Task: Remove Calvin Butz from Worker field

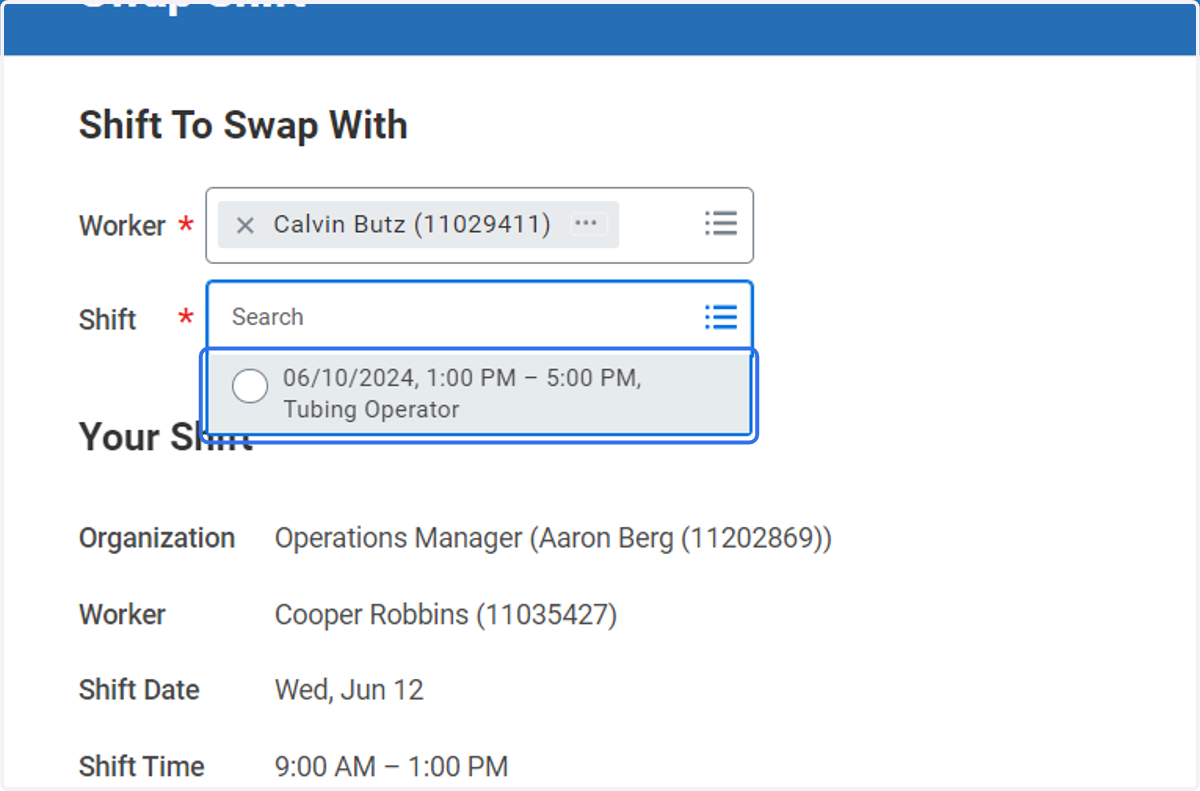Action: 245,225
